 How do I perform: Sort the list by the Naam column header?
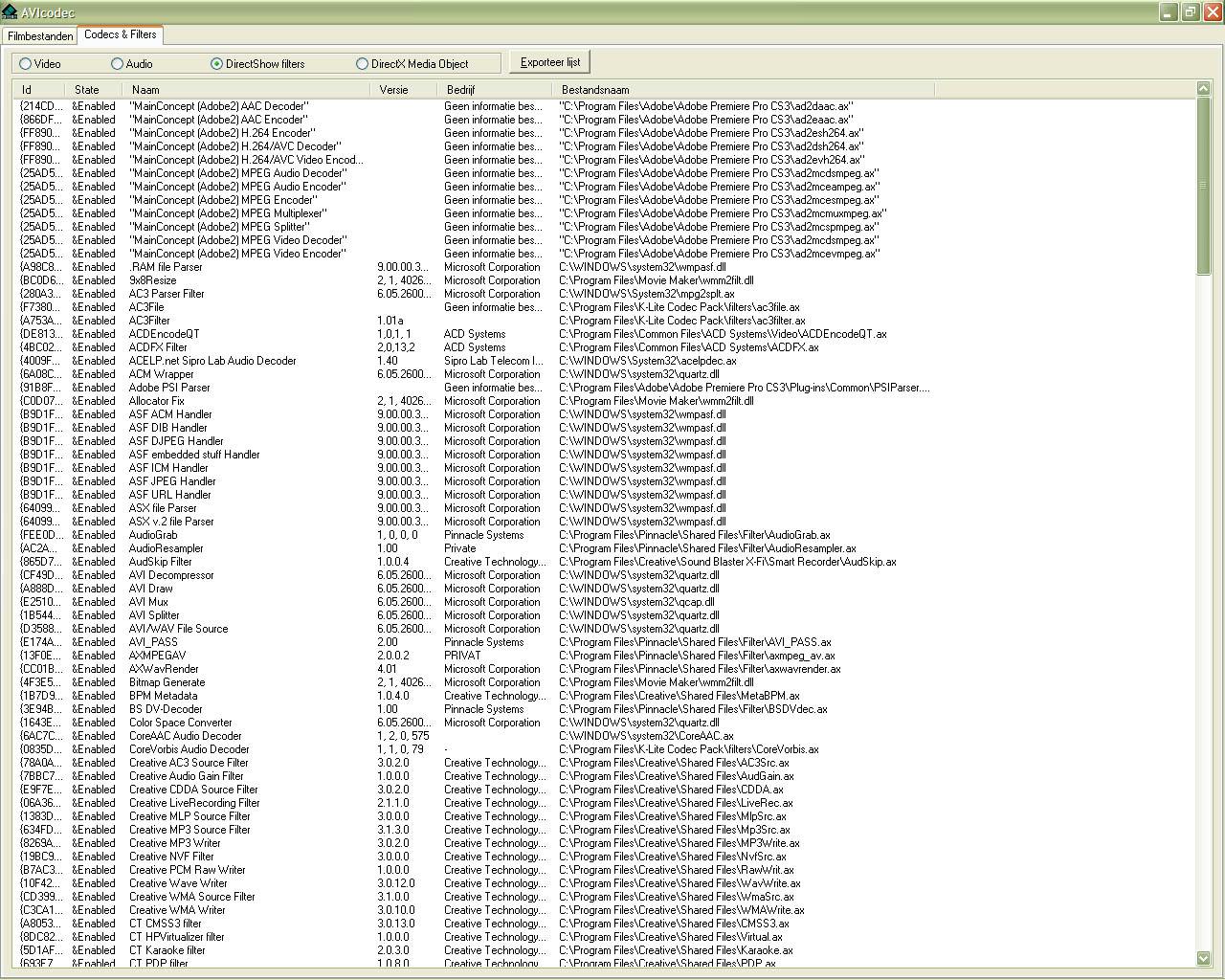click(249, 90)
